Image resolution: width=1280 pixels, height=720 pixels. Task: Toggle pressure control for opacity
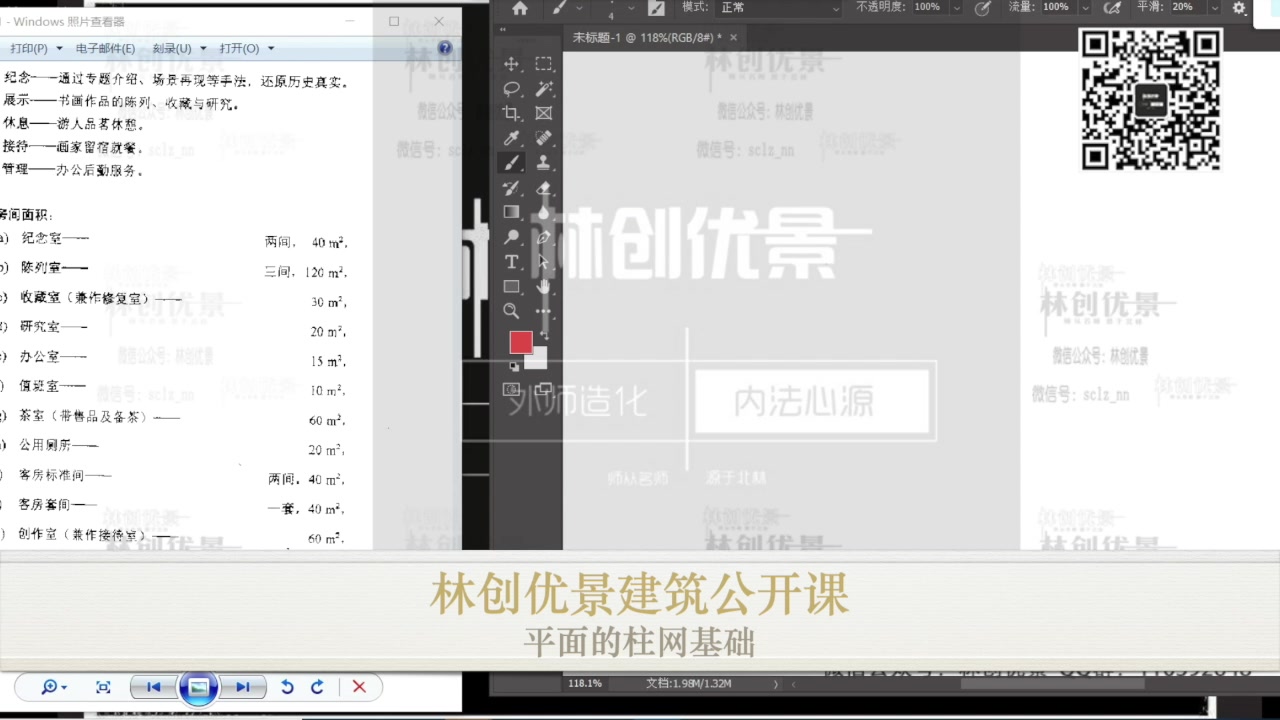pyautogui.click(x=982, y=8)
